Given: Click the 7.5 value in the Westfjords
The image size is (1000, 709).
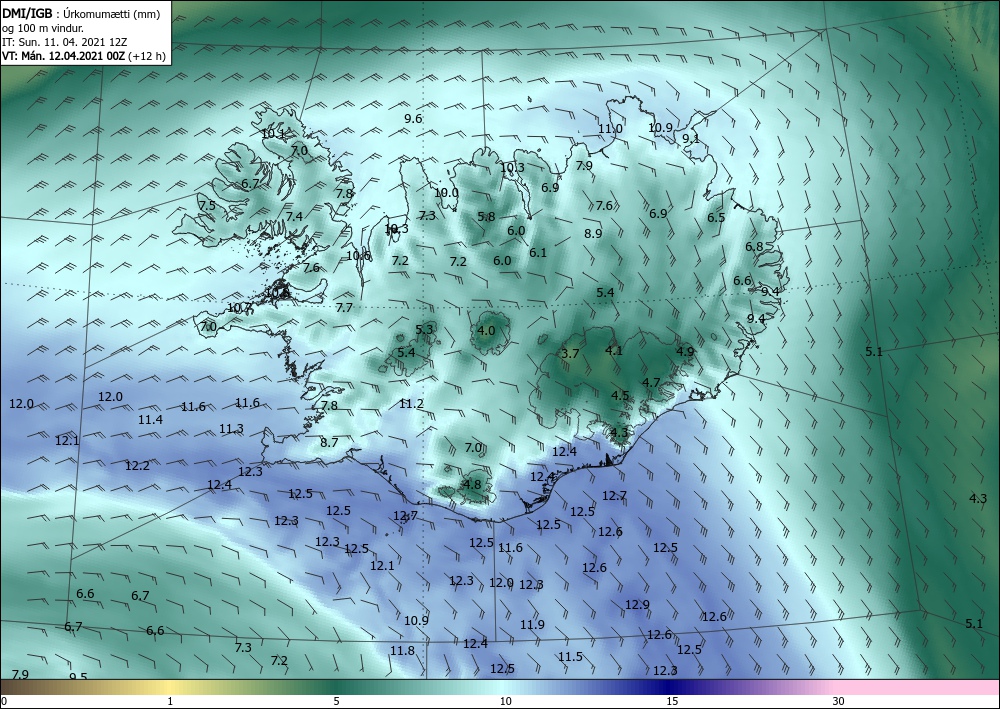Looking at the screenshot, I should [207, 205].
